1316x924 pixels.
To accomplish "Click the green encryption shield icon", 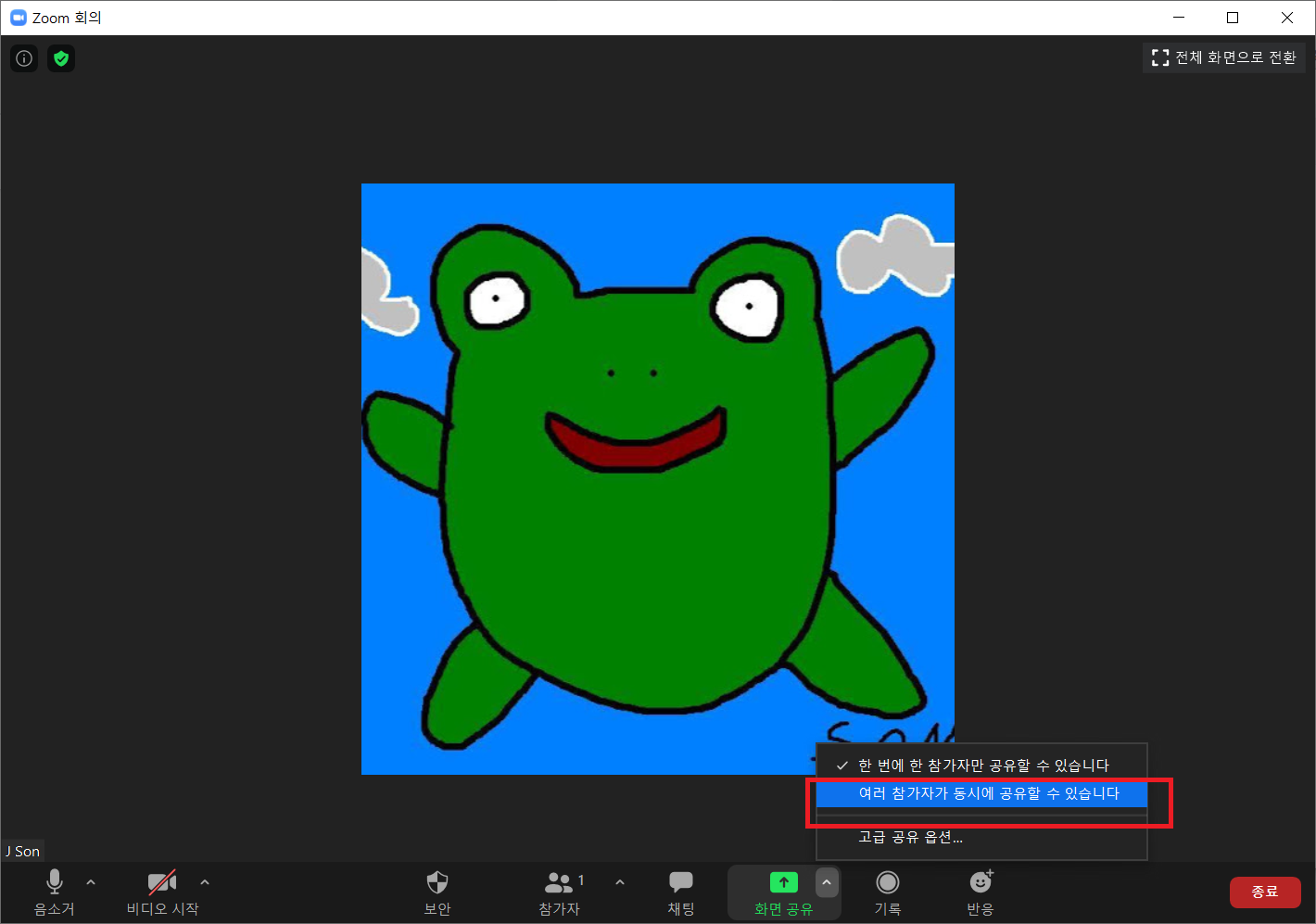I will click(61, 58).
